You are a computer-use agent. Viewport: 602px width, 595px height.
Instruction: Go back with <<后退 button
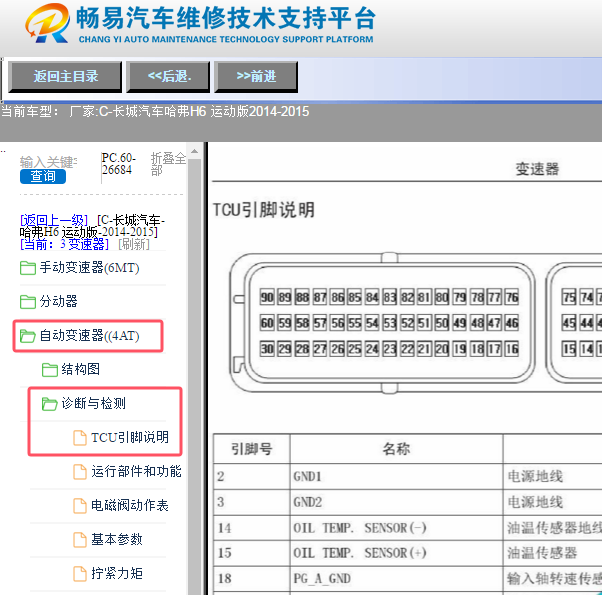pos(168,76)
